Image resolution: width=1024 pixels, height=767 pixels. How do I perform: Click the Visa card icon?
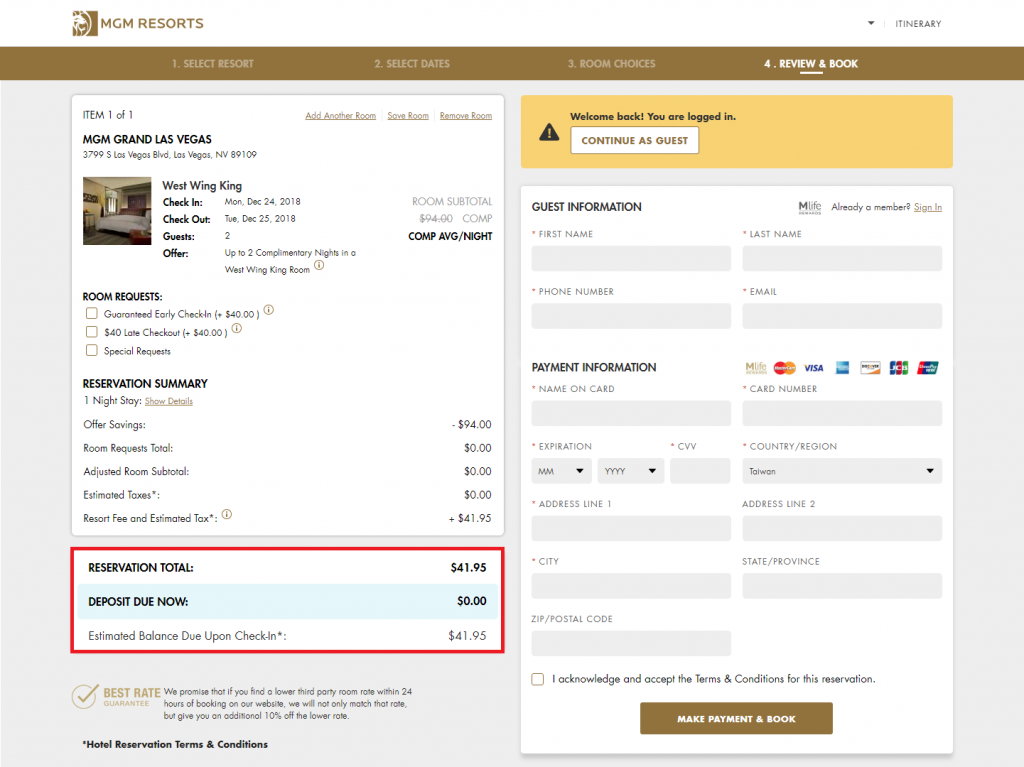click(813, 368)
